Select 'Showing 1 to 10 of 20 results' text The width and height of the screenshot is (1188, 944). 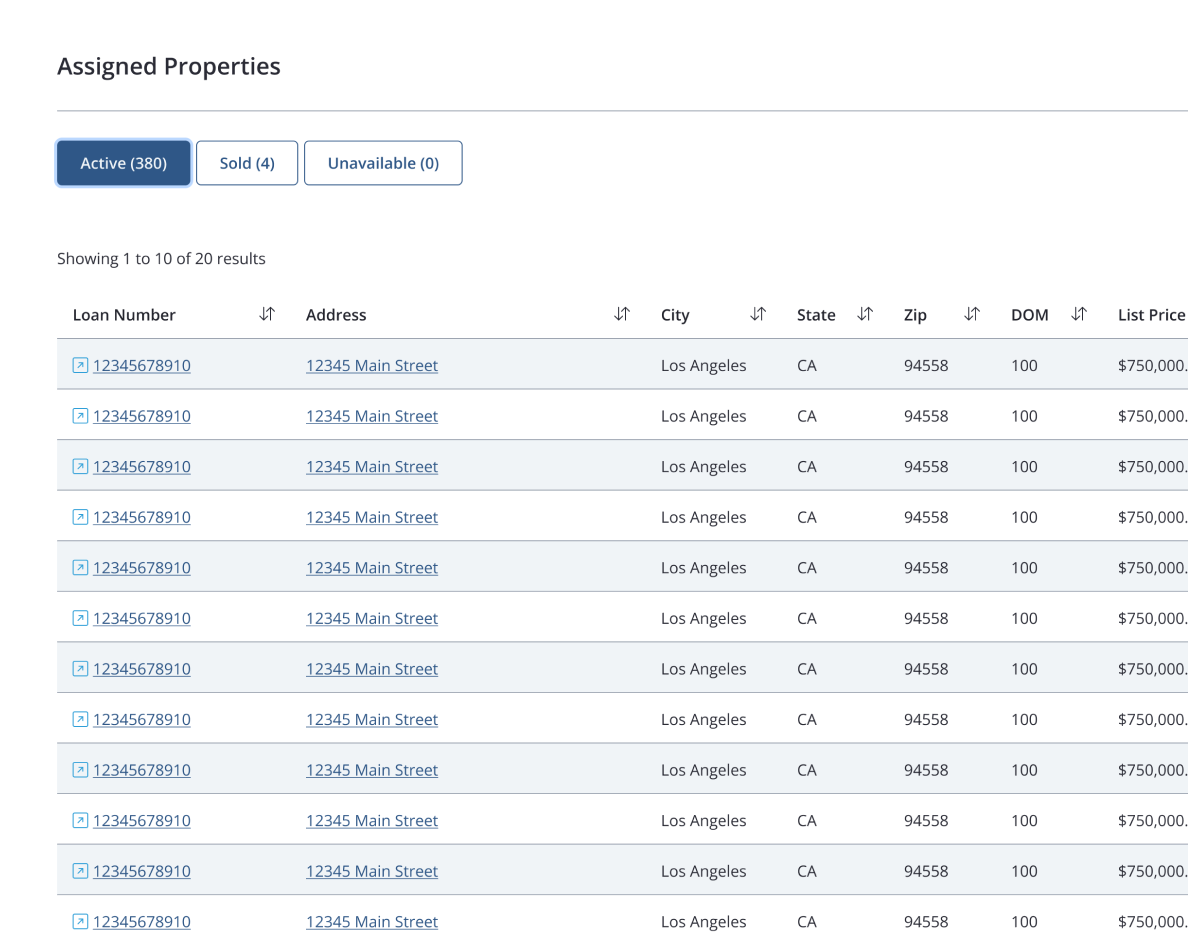point(161,259)
